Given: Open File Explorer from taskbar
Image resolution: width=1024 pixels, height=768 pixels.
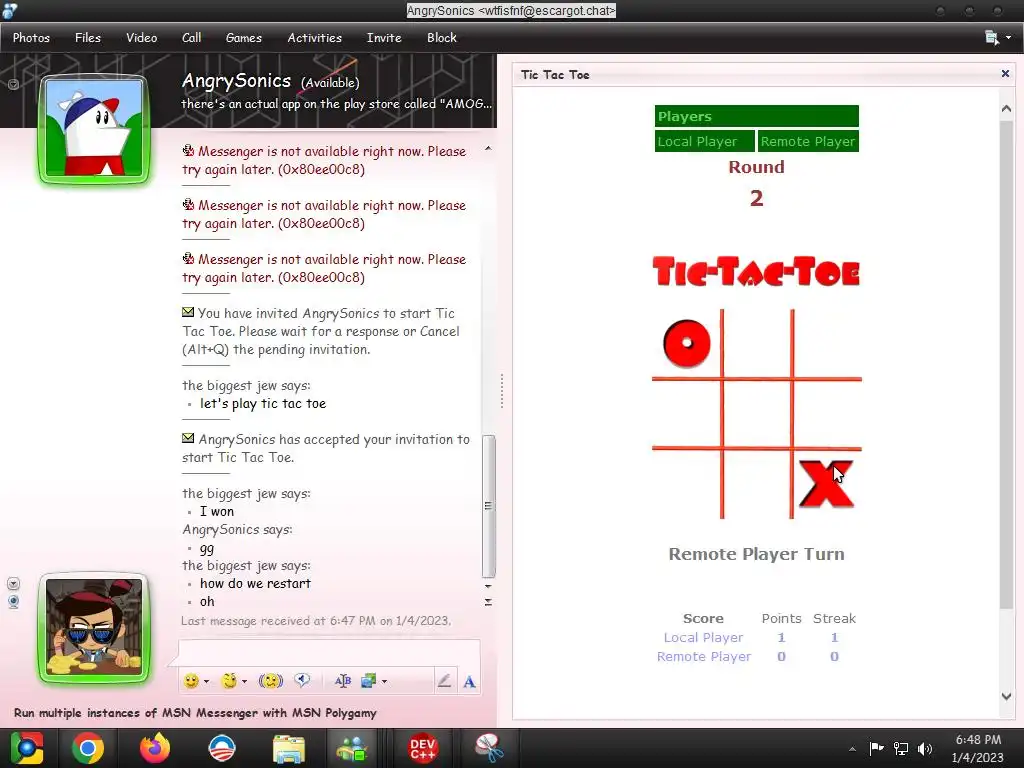Looking at the screenshot, I should (289, 749).
